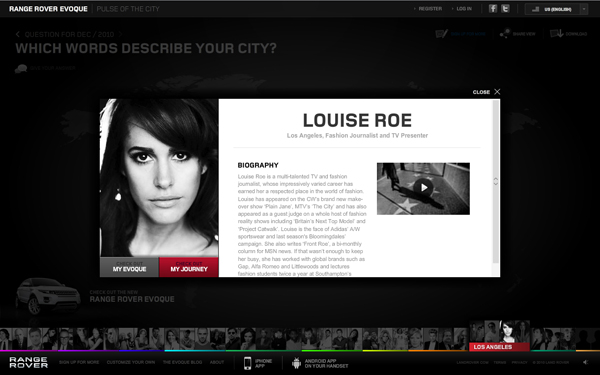Viewport: 600px width, 375px height.
Task: Click the Louise Roe name title
Action: point(357,121)
